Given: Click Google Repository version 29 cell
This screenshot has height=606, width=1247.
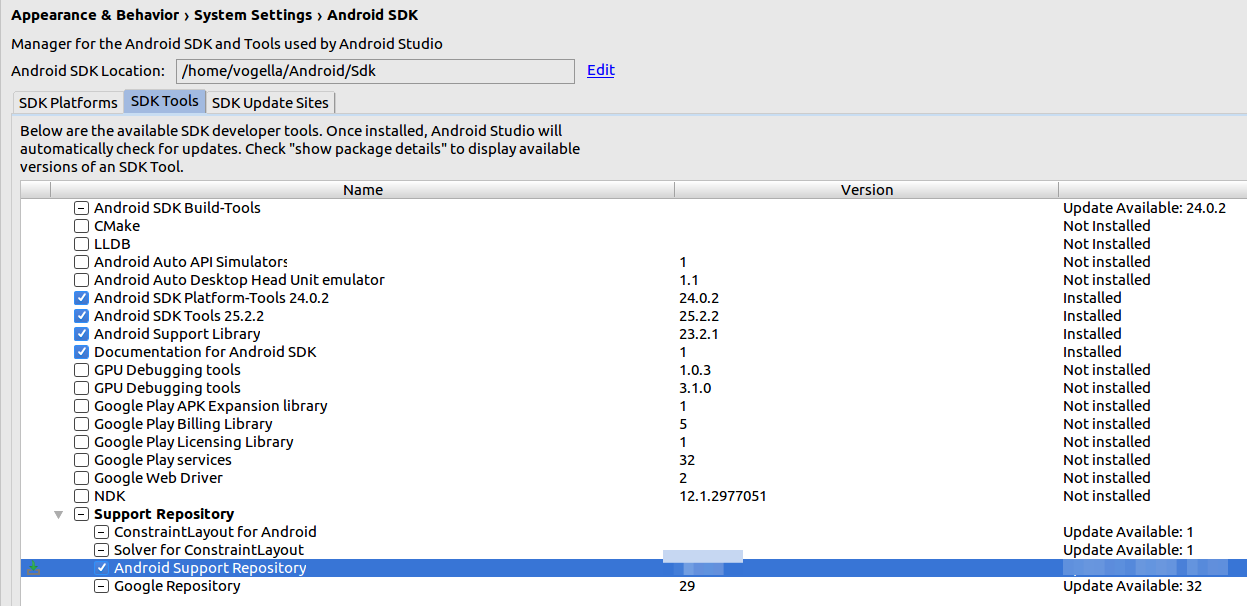Looking at the screenshot, I should (x=687, y=586).
